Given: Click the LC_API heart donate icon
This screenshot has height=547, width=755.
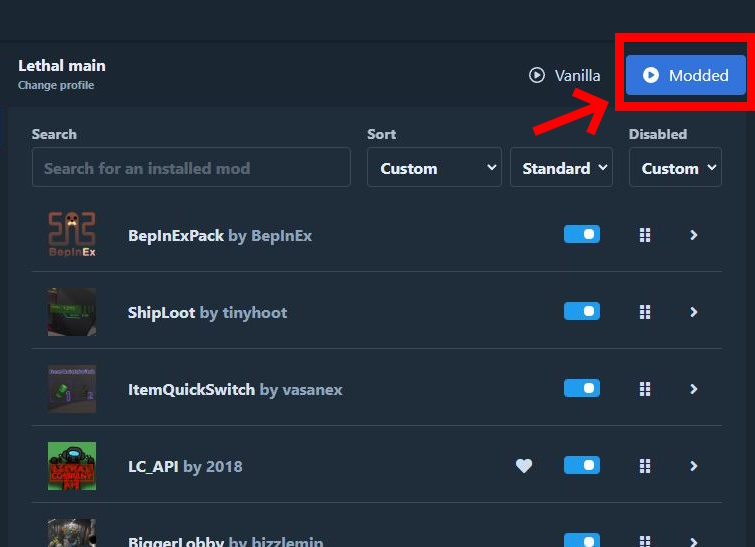Looking at the screenshot, I should pyautogui.click(x=524, y=466).
